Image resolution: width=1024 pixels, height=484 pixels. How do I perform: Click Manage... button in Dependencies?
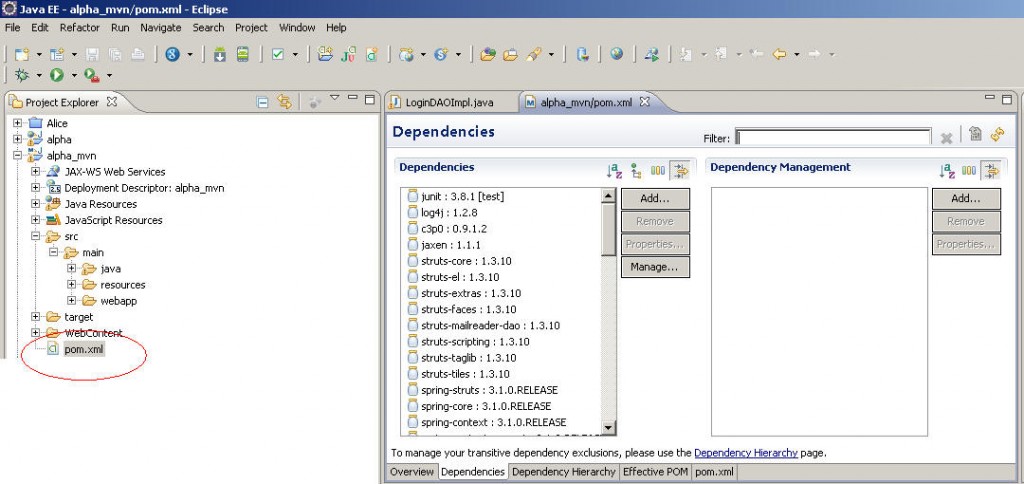click(x=654, y=266)
